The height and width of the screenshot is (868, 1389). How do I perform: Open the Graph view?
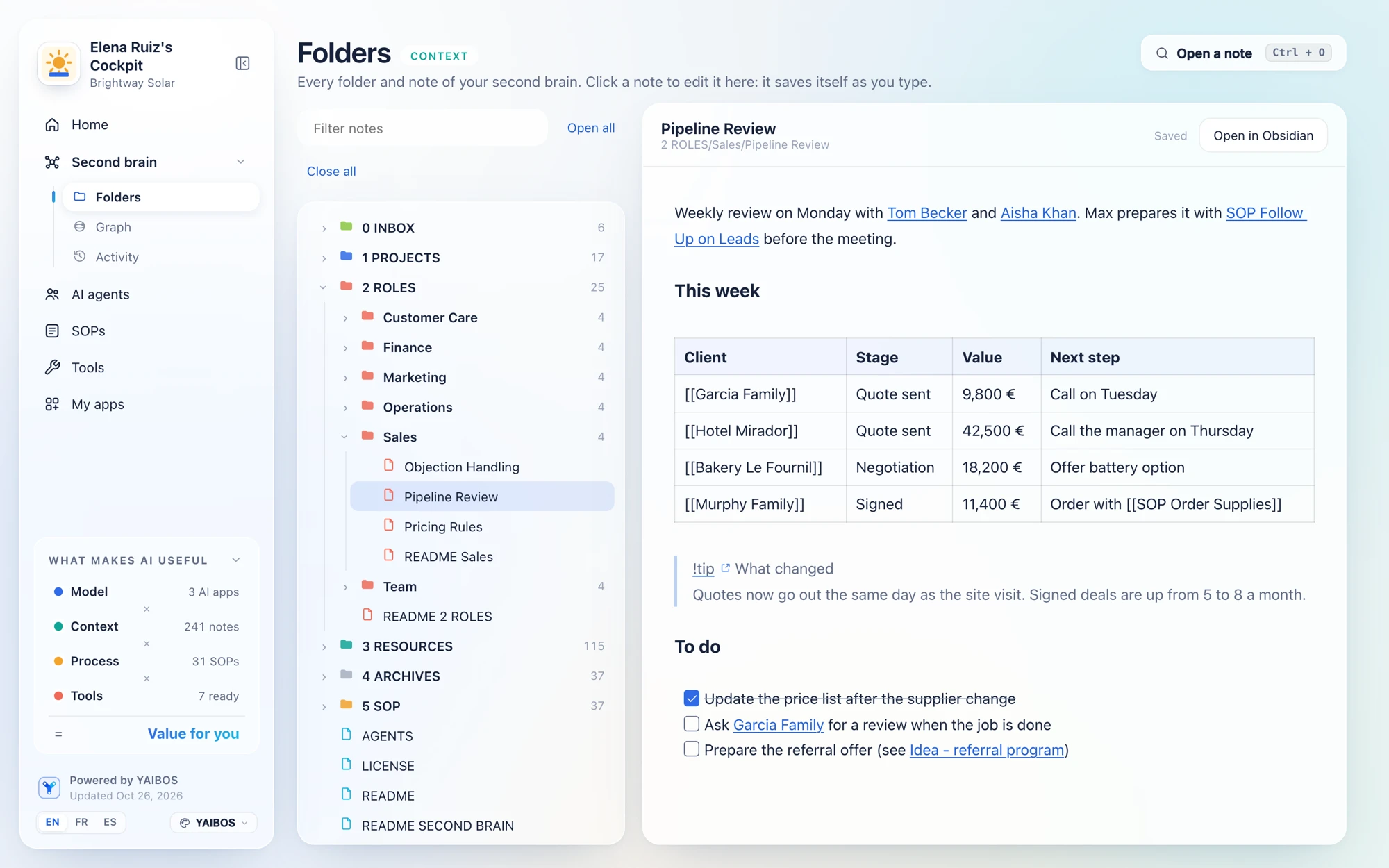pyautogui.click(x=113, y=227)
